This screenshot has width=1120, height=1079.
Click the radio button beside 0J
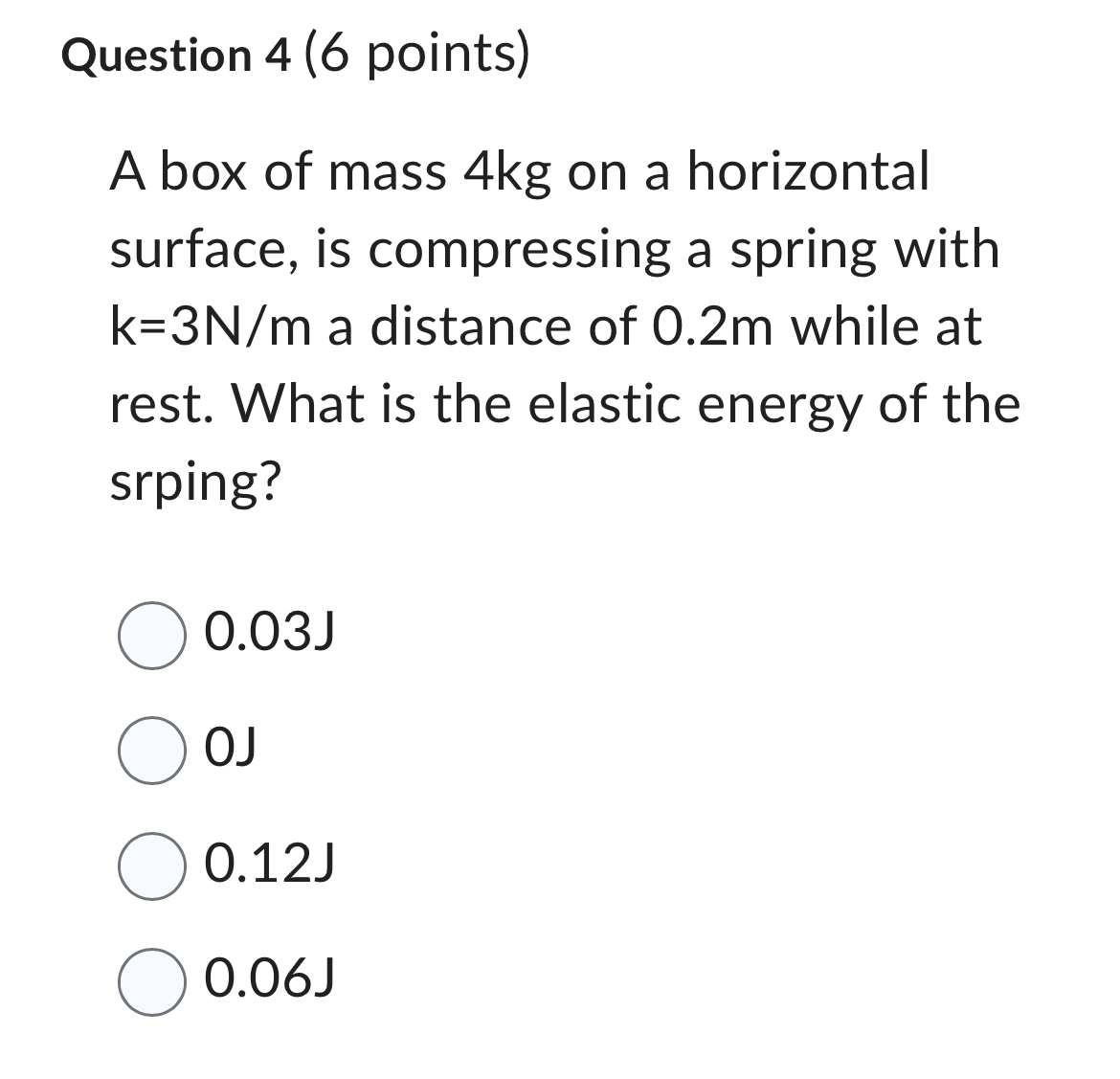point(150,752)
